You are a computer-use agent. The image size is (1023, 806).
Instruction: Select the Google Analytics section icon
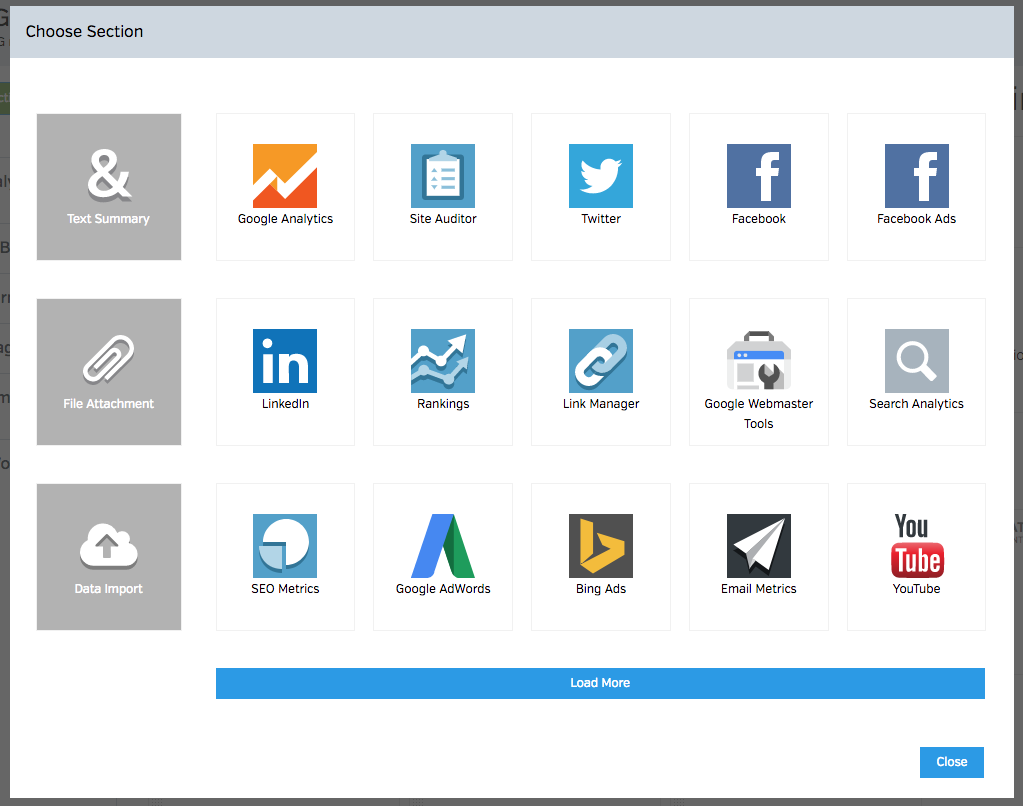pos(285,176)
